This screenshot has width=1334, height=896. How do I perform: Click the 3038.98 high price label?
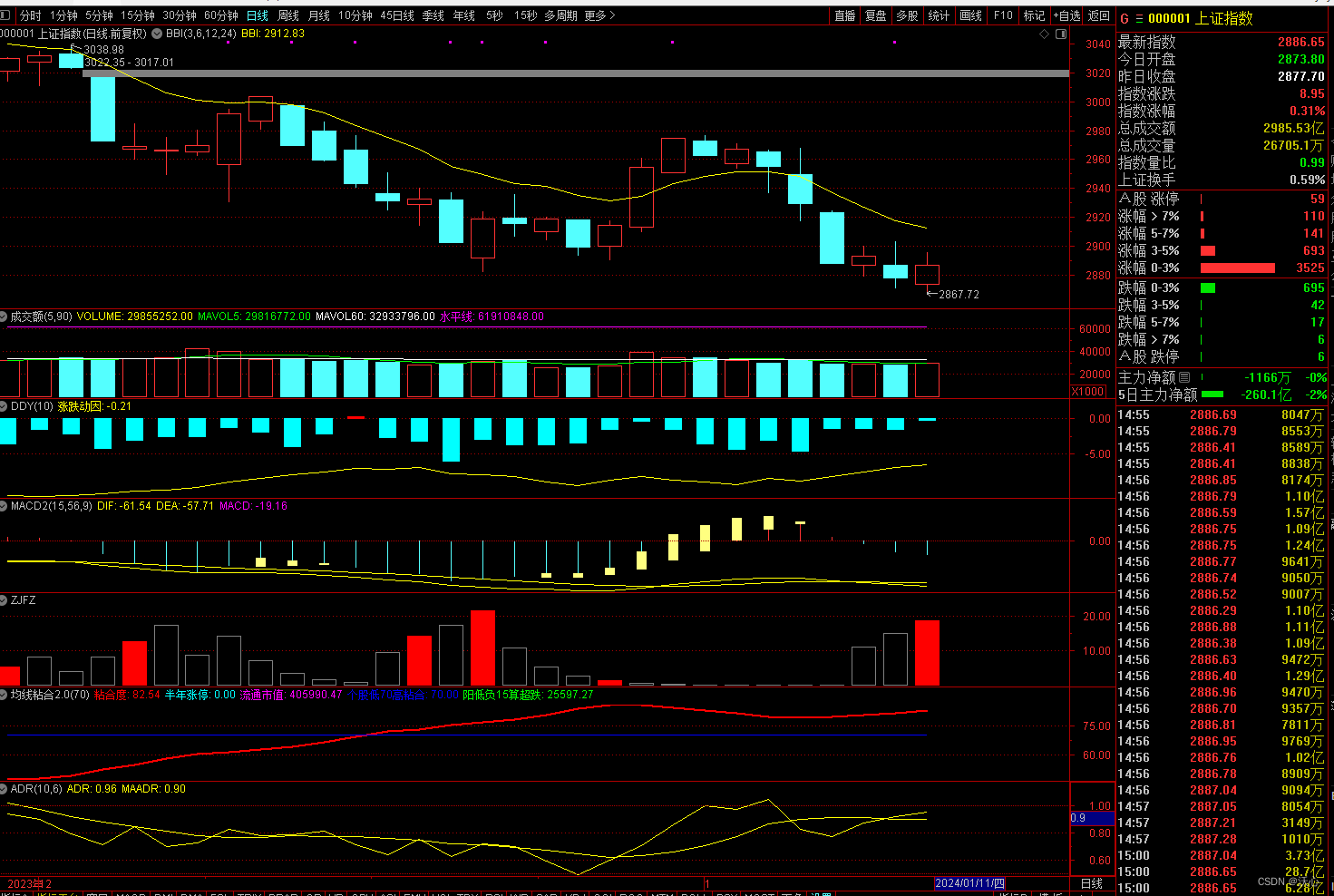(103, 50)
